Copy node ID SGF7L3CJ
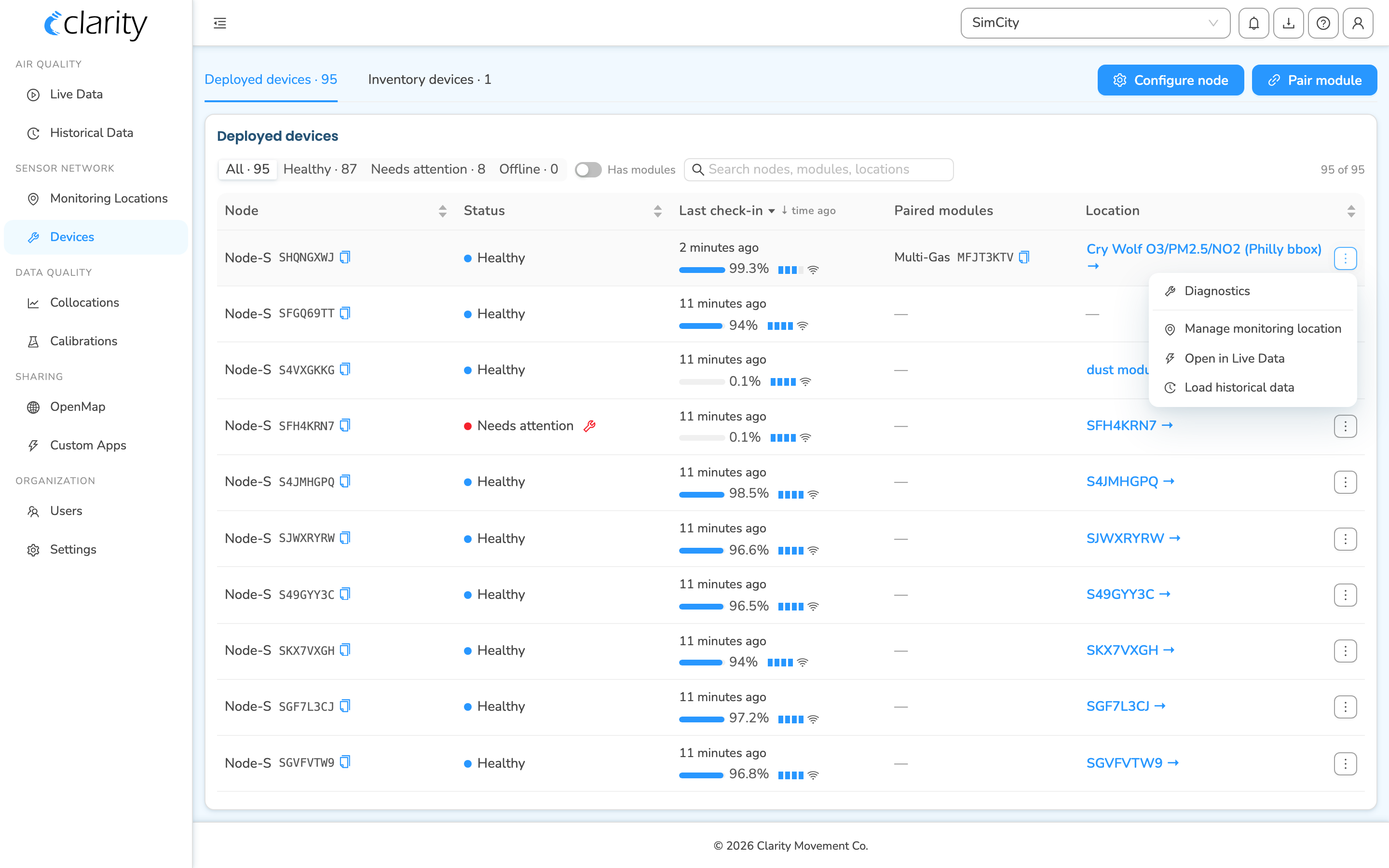This screenshot has width=1389, height=868. pos(345,706)
